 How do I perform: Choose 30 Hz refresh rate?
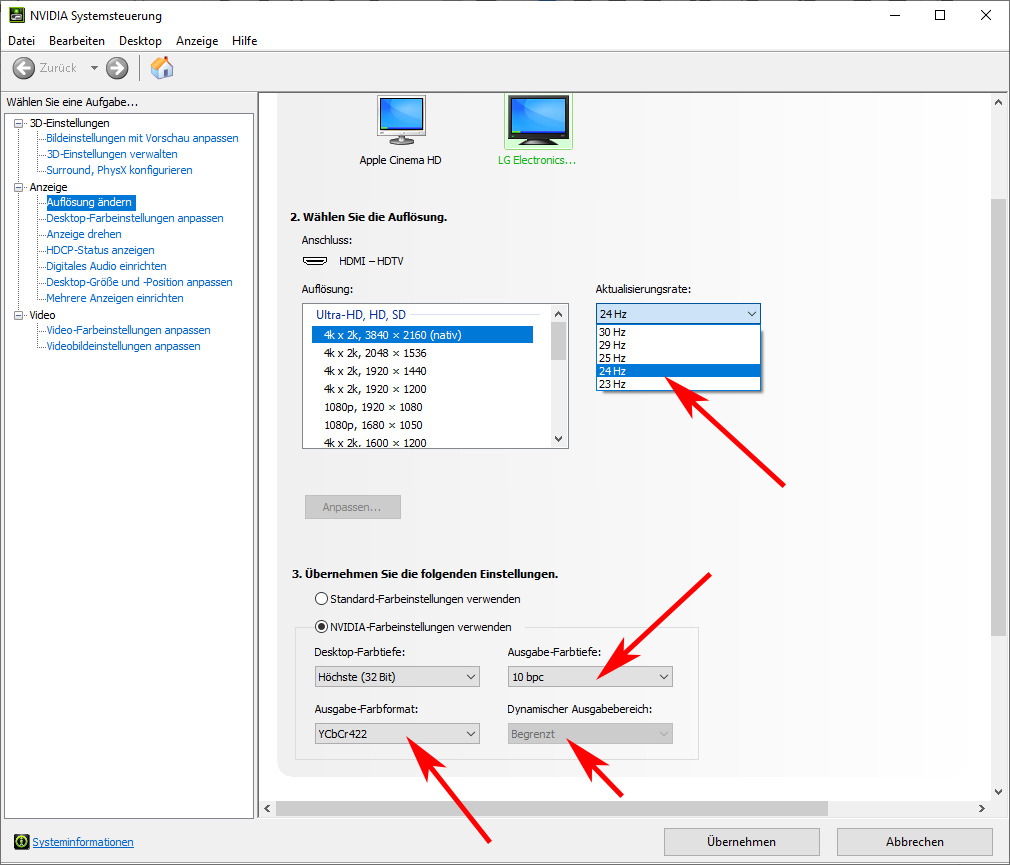click(678, 332)
